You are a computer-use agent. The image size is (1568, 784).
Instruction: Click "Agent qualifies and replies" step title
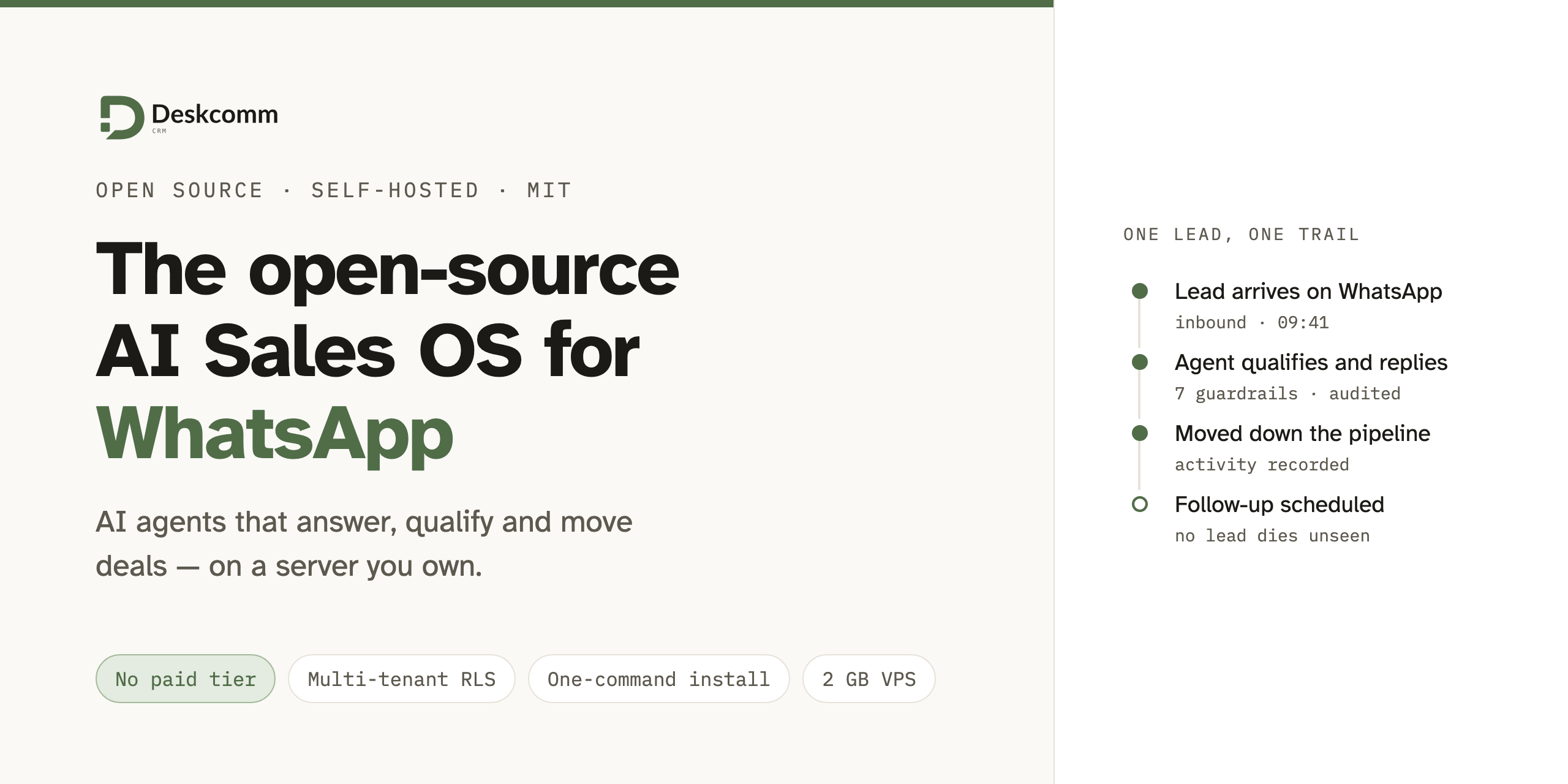click(1311, 363)
